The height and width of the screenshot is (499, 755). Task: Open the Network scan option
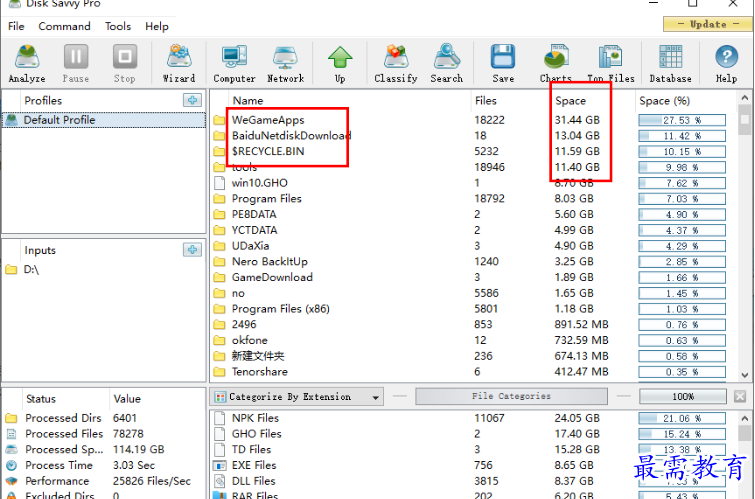click(286, 64)
